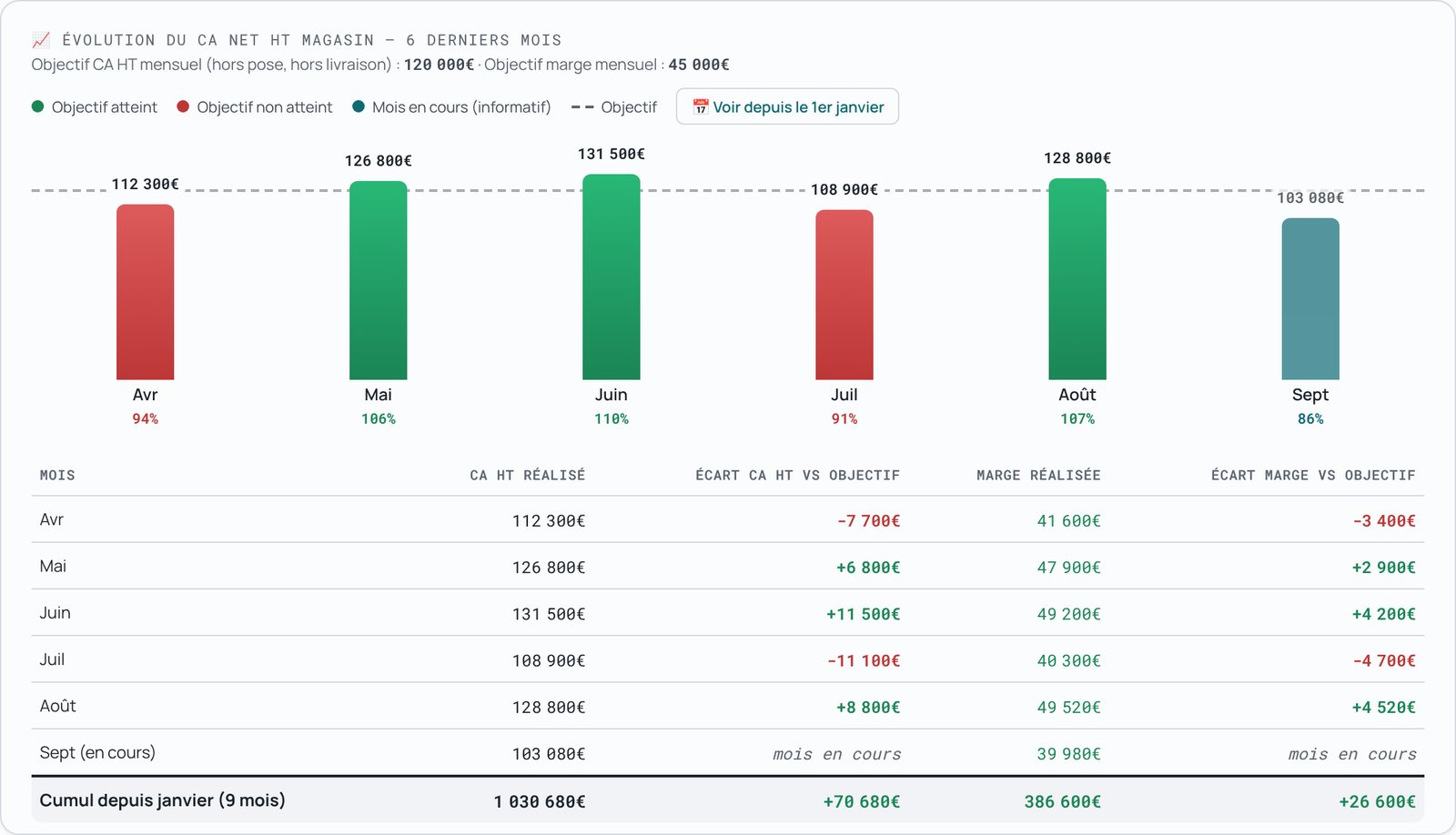
Task: Click the 'MARGE RÉALISÉE' column header
Action: 1038,476
